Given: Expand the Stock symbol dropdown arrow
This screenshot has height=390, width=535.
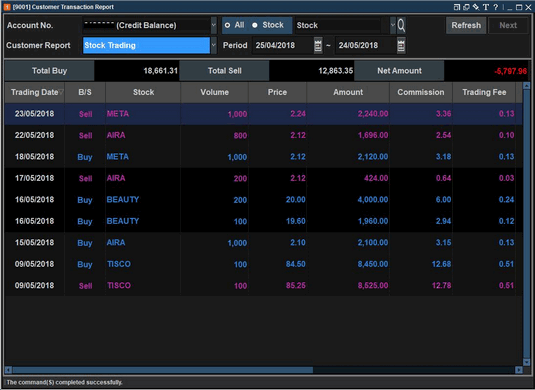Looking at the screenshot, I should pos(393,25).
